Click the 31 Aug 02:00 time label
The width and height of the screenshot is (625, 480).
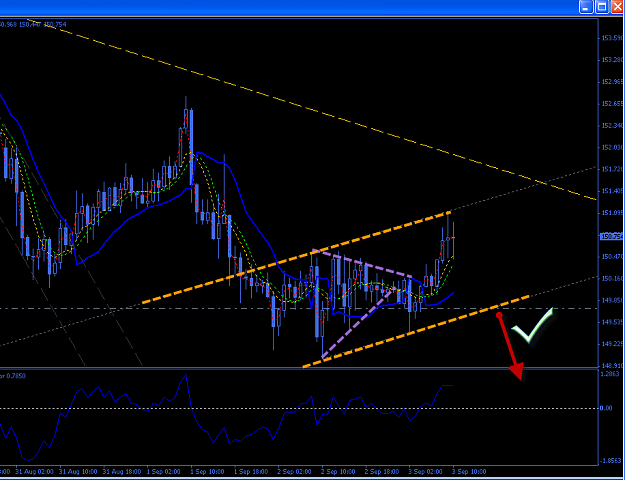[x=35, y=472]
